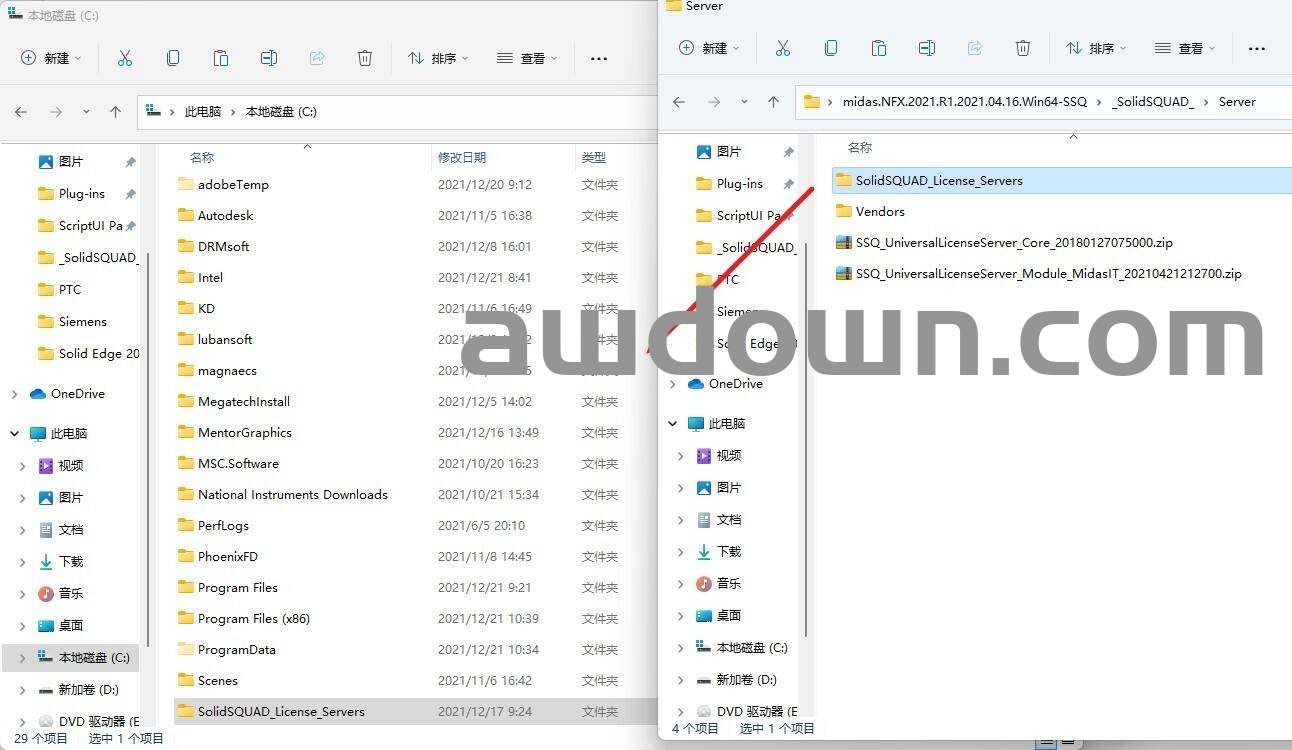Click the Rename icon in the Server window toolbar
The width and height of the screenshot is (1292, 750).
tap(927, 49)
